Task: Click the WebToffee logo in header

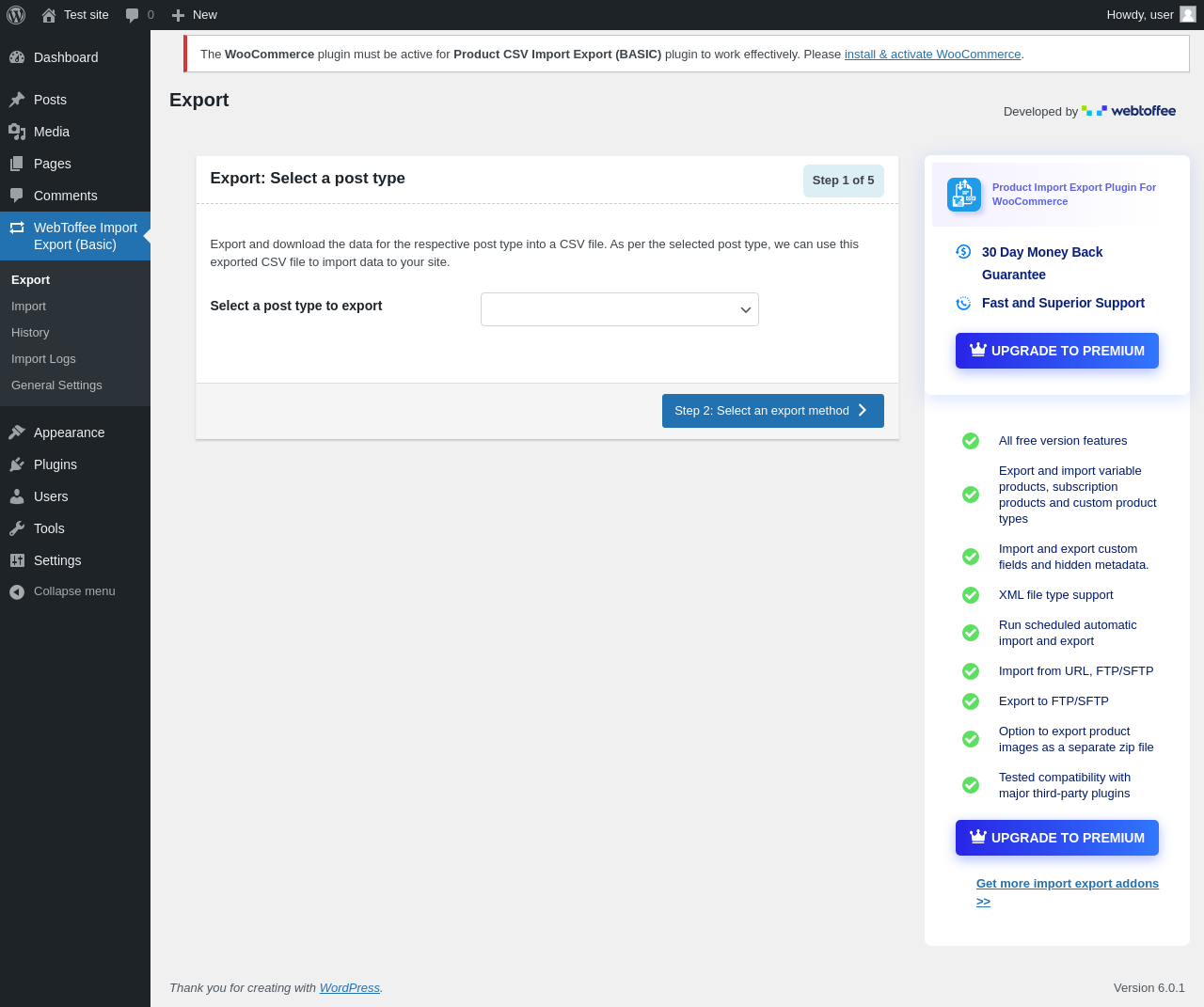Action: pyautogui.click(x=1129, y=111)
